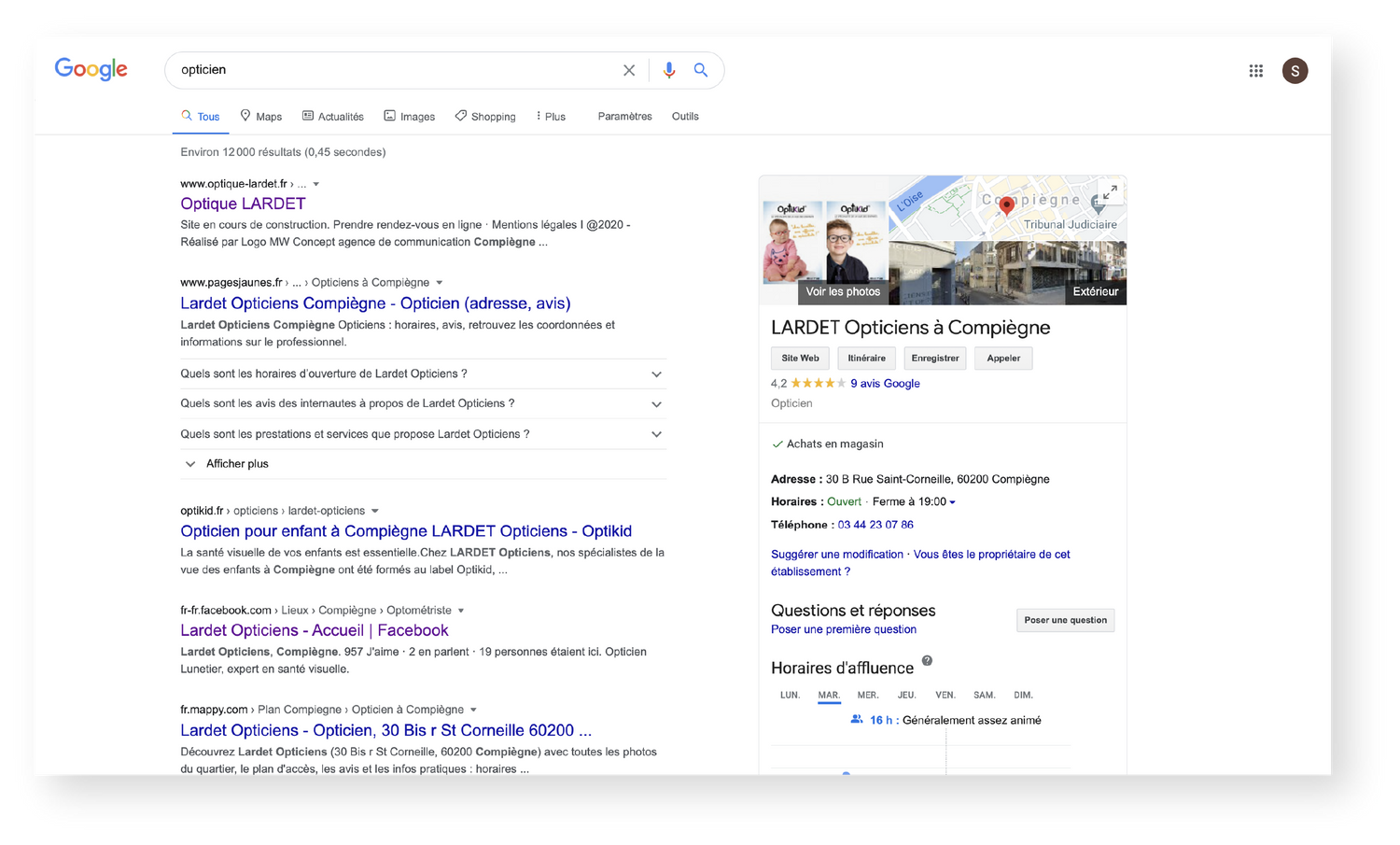Open Paramètres settings menu
Screen dimensions: 1400x845
(x=624, y=117)
